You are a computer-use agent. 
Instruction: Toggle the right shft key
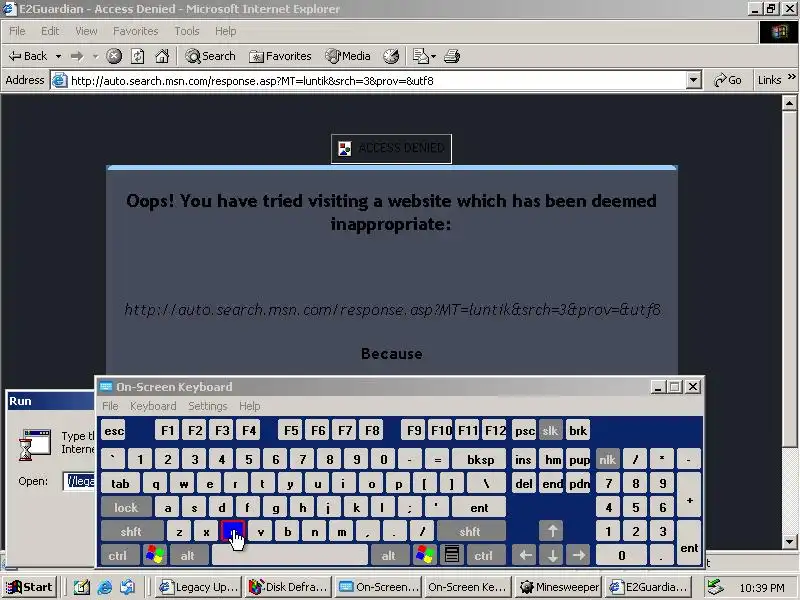(470, 531)
